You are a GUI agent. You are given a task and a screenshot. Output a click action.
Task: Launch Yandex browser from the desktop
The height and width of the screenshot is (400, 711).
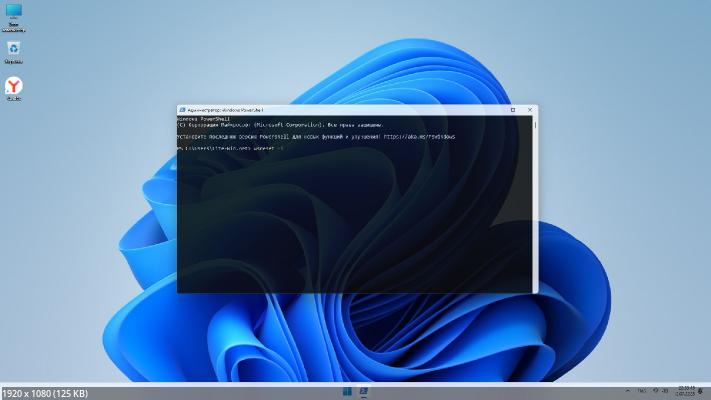(14, 89)
